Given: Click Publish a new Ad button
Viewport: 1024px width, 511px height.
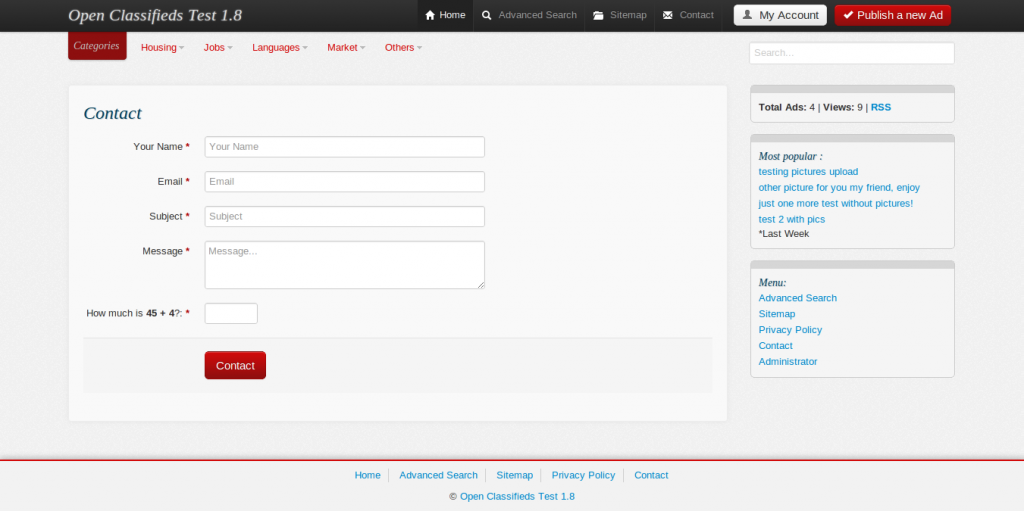Looking at the screenshot, I should (x=893, y=15).
